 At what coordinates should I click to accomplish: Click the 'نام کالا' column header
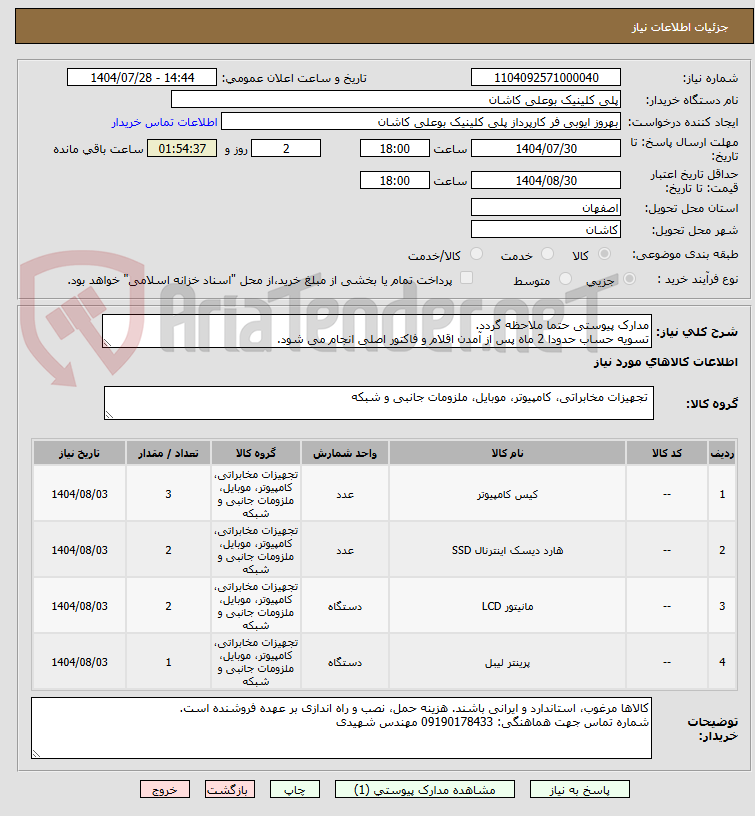(x=507, y=453)
